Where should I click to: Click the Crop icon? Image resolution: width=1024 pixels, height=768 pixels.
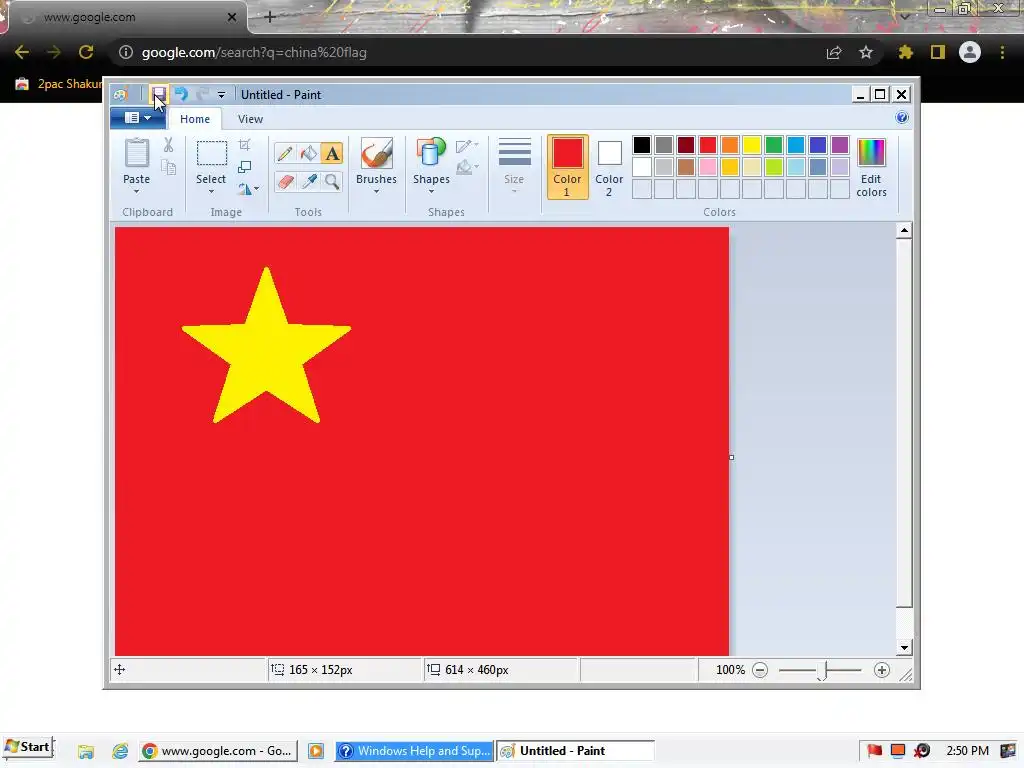(245, 145)
